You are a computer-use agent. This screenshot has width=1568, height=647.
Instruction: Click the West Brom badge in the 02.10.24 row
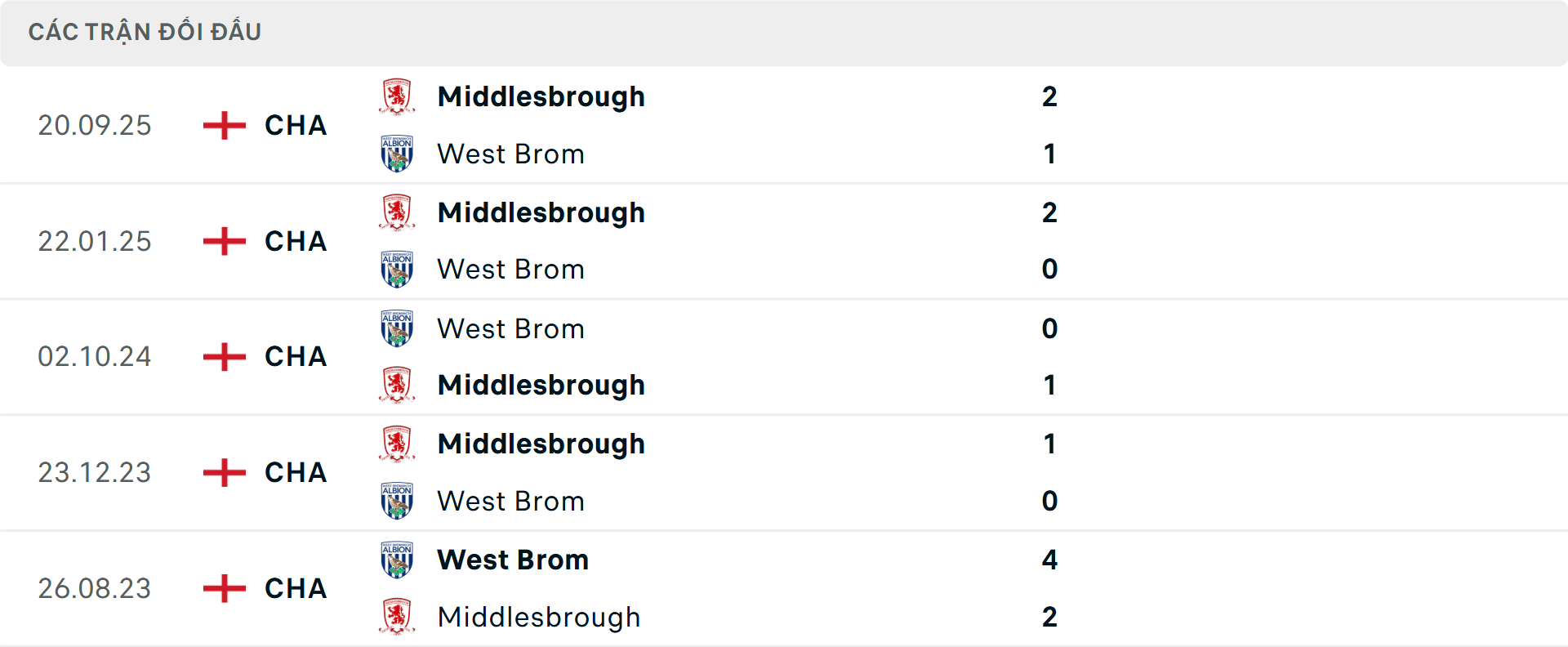pos(395,328)
